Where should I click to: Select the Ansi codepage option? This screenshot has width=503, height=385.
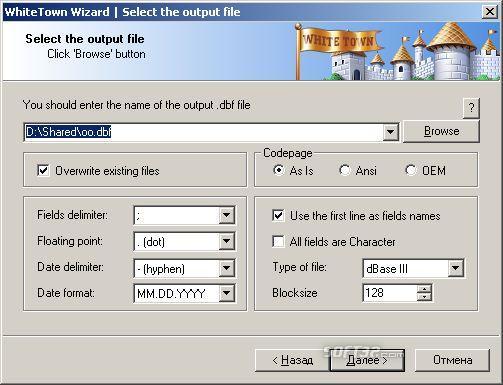tap(344, 170)
